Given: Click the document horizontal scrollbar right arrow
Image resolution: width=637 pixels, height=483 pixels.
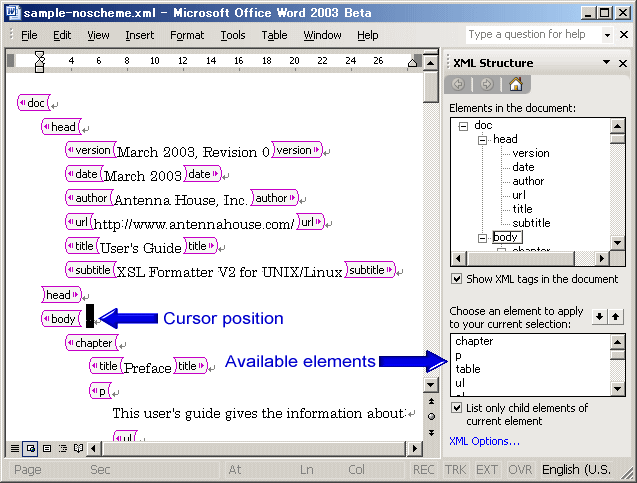Looking at the screenshot, I should point(414,448).
